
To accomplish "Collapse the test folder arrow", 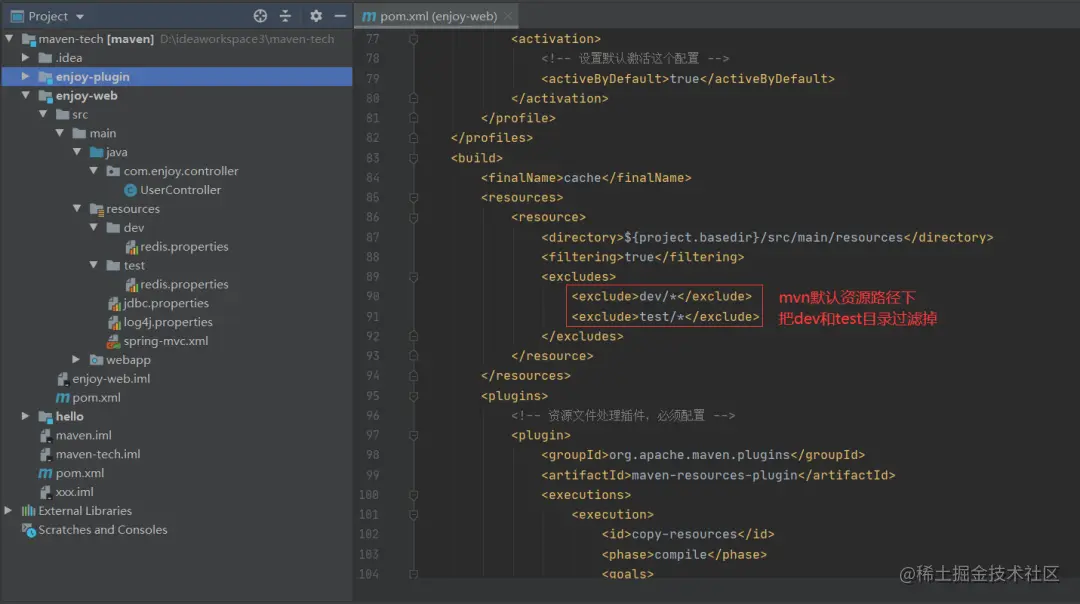I will pos(94,265).
